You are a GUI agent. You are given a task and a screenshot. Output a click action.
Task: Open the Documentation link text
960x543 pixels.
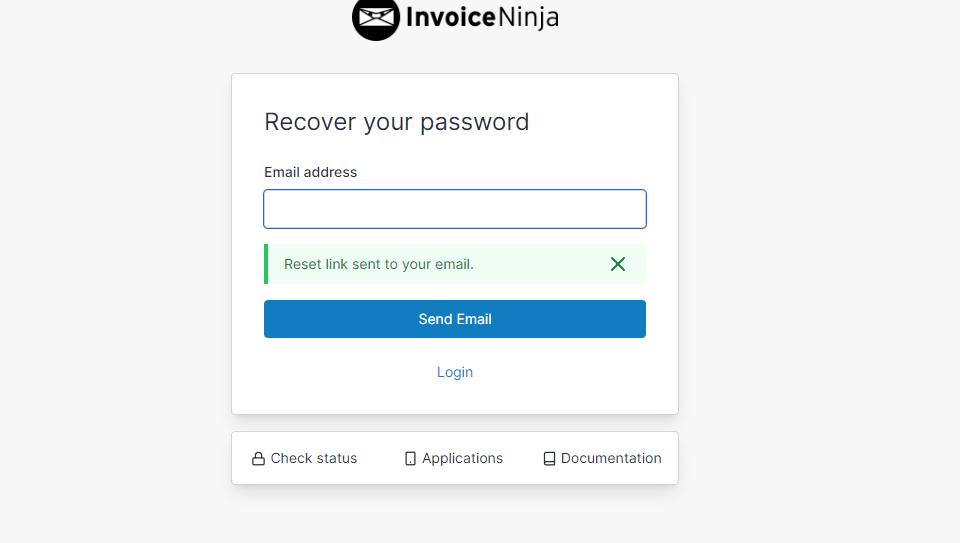pos(611,458)
